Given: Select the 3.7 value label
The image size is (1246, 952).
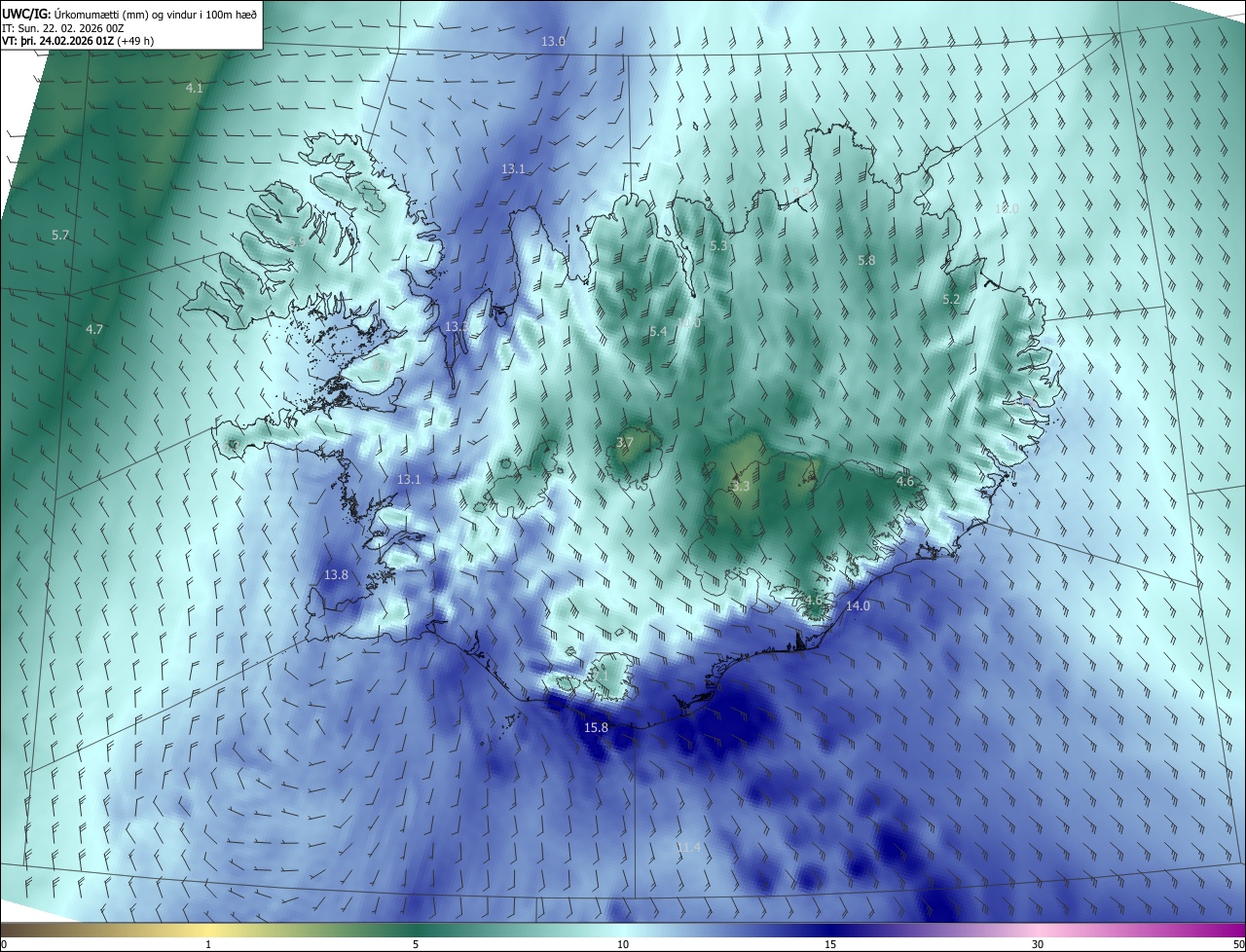Looking at the screenshot, I should pyautogui.click(x=625, y=442).
